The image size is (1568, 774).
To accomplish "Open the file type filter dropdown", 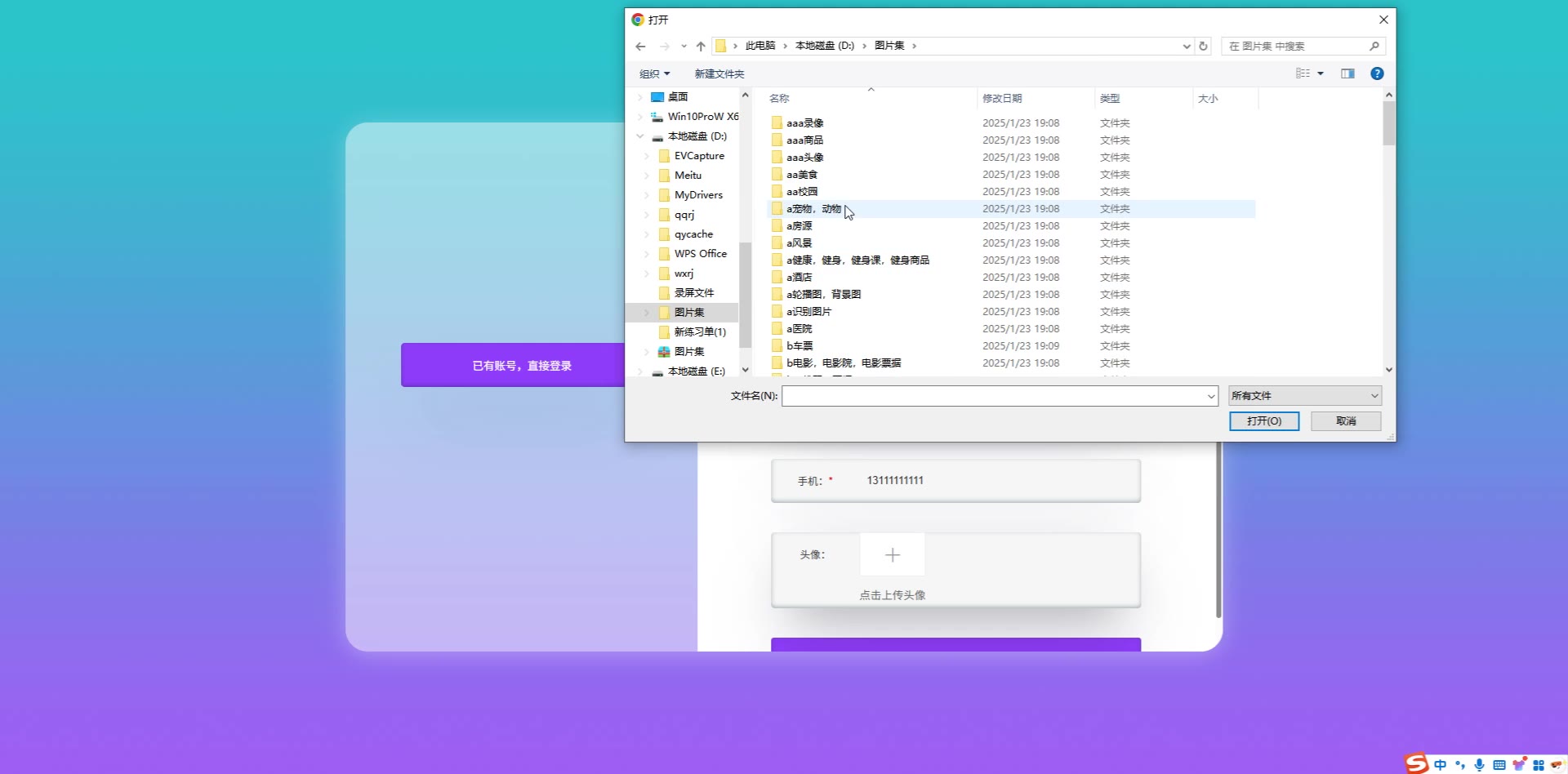I will click(1304, 396).
